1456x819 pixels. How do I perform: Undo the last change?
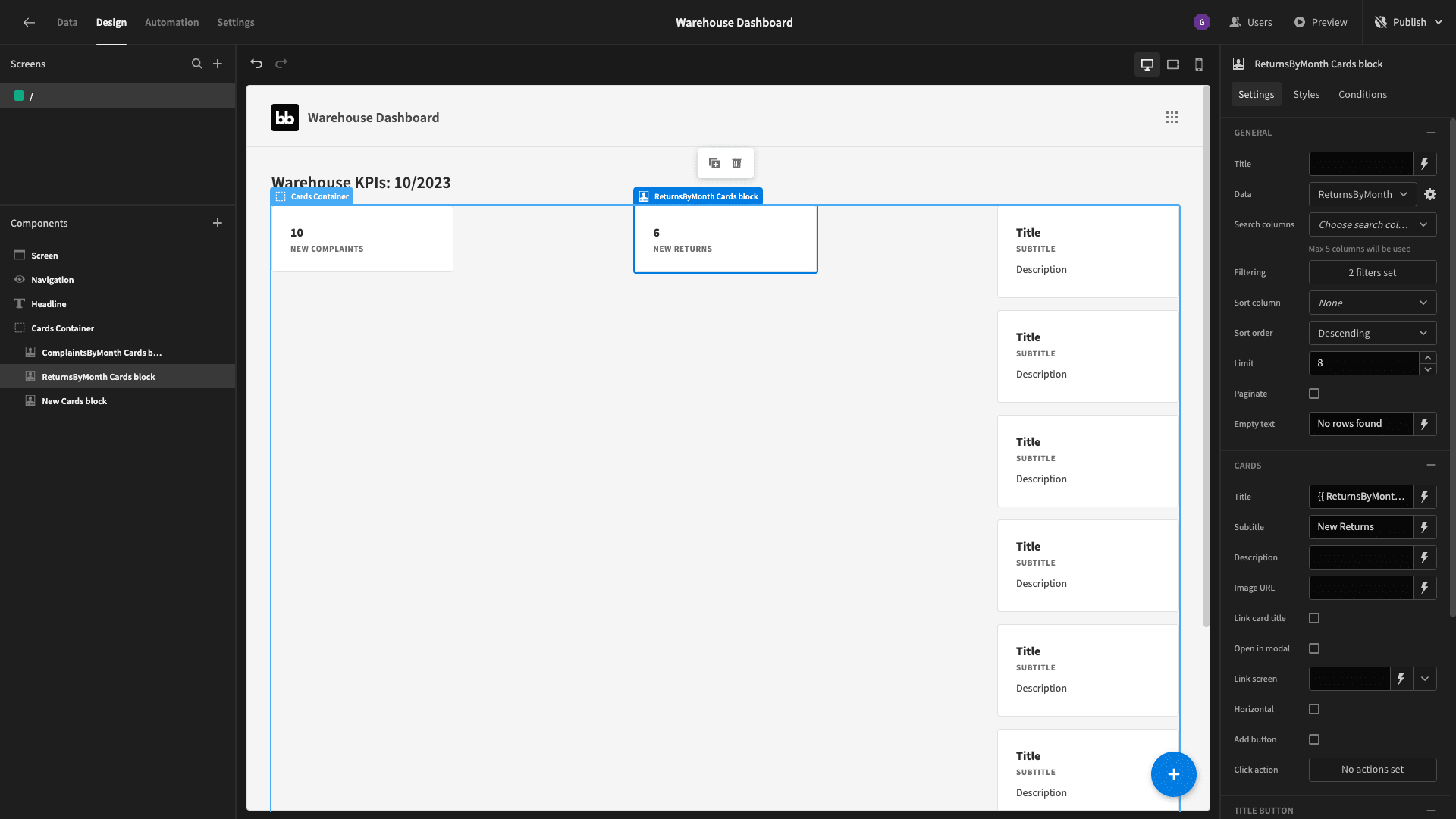pos(256,64)
